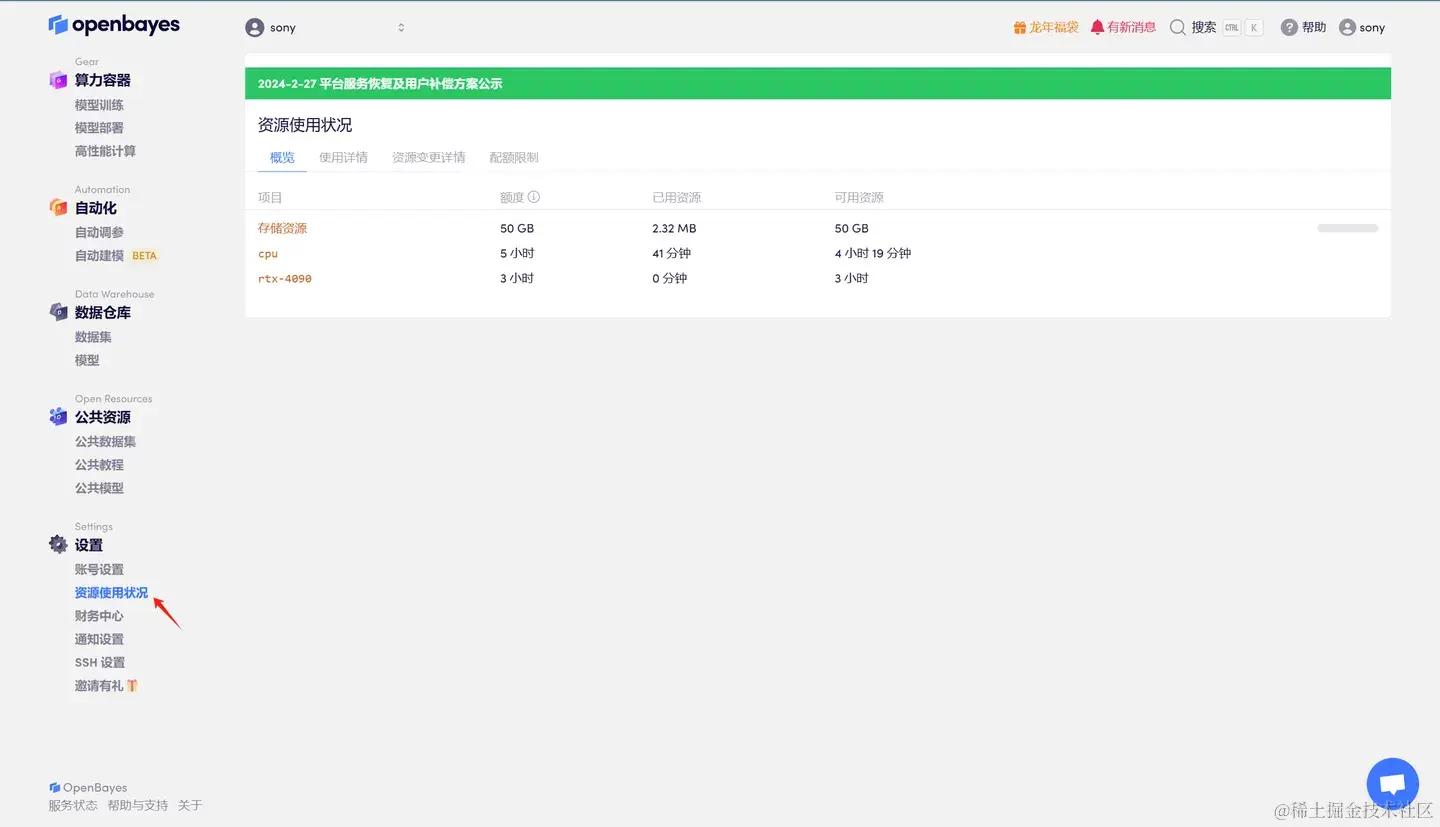Select 资源使用状况 in sidebar
The image size is (1440, 827).
(x=111, y=593)
